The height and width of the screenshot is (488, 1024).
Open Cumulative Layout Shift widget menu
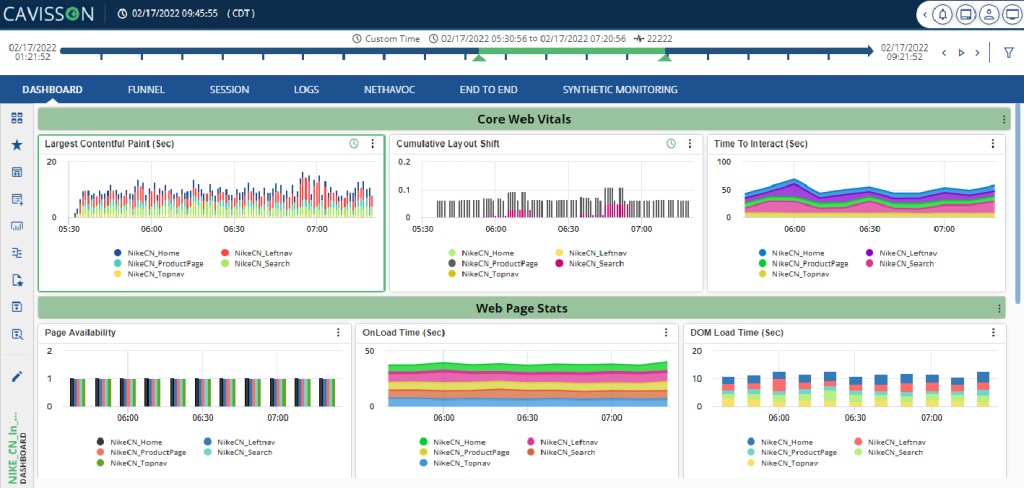[690, 144]
